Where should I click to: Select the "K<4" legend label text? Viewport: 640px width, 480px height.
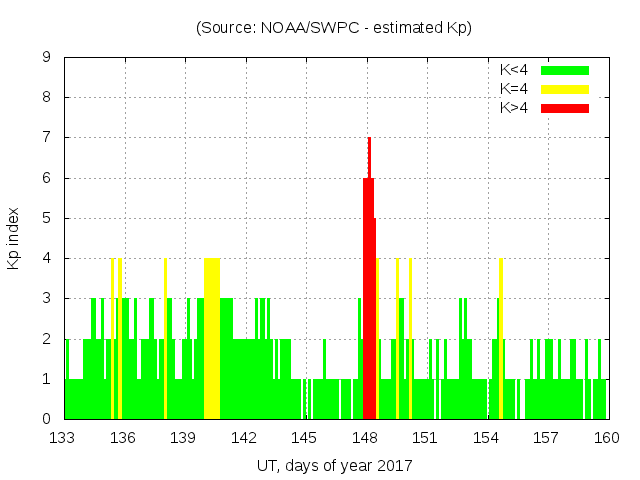coord(514,70)
